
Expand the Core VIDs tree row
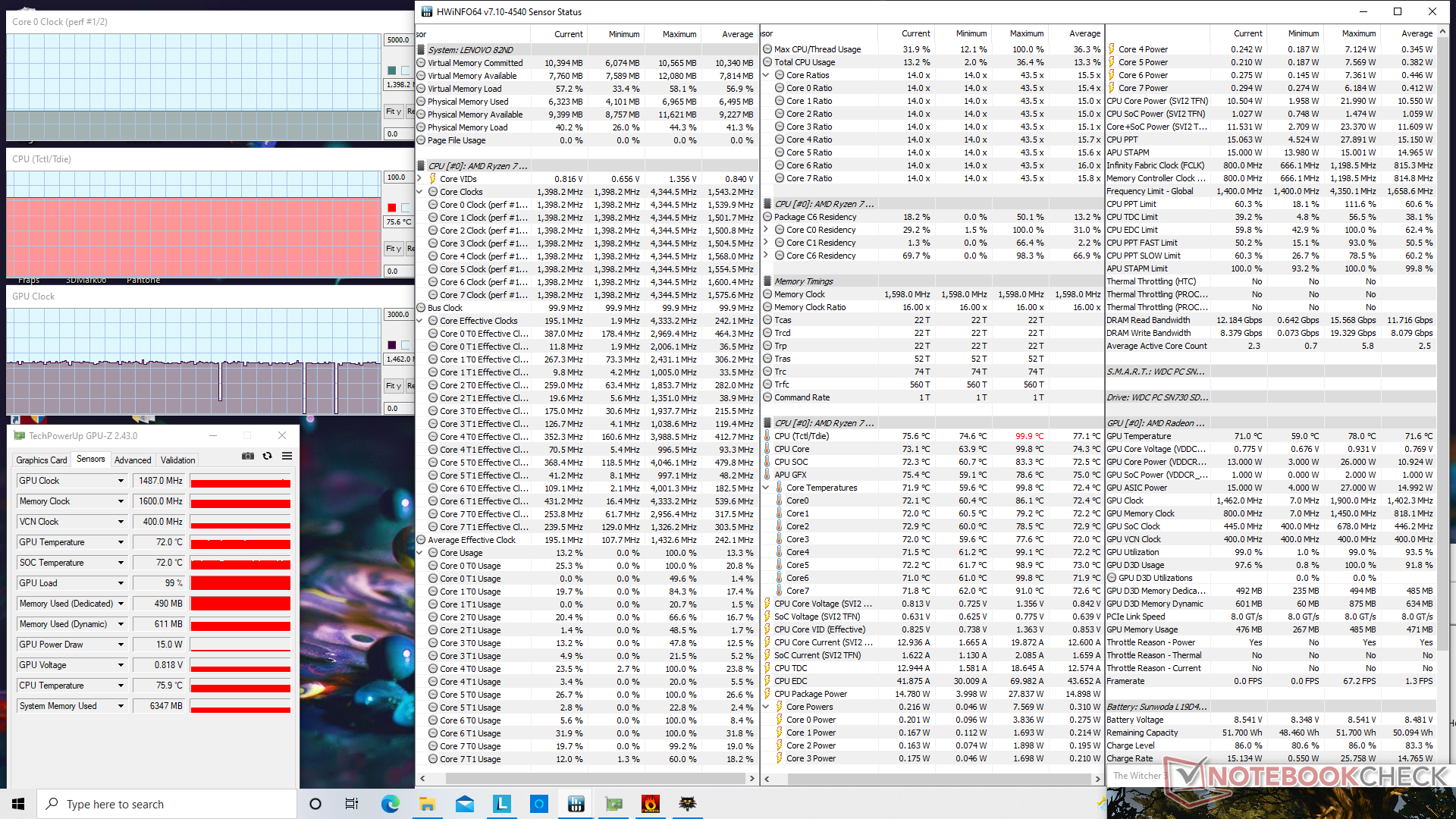(x=420, y=179)
